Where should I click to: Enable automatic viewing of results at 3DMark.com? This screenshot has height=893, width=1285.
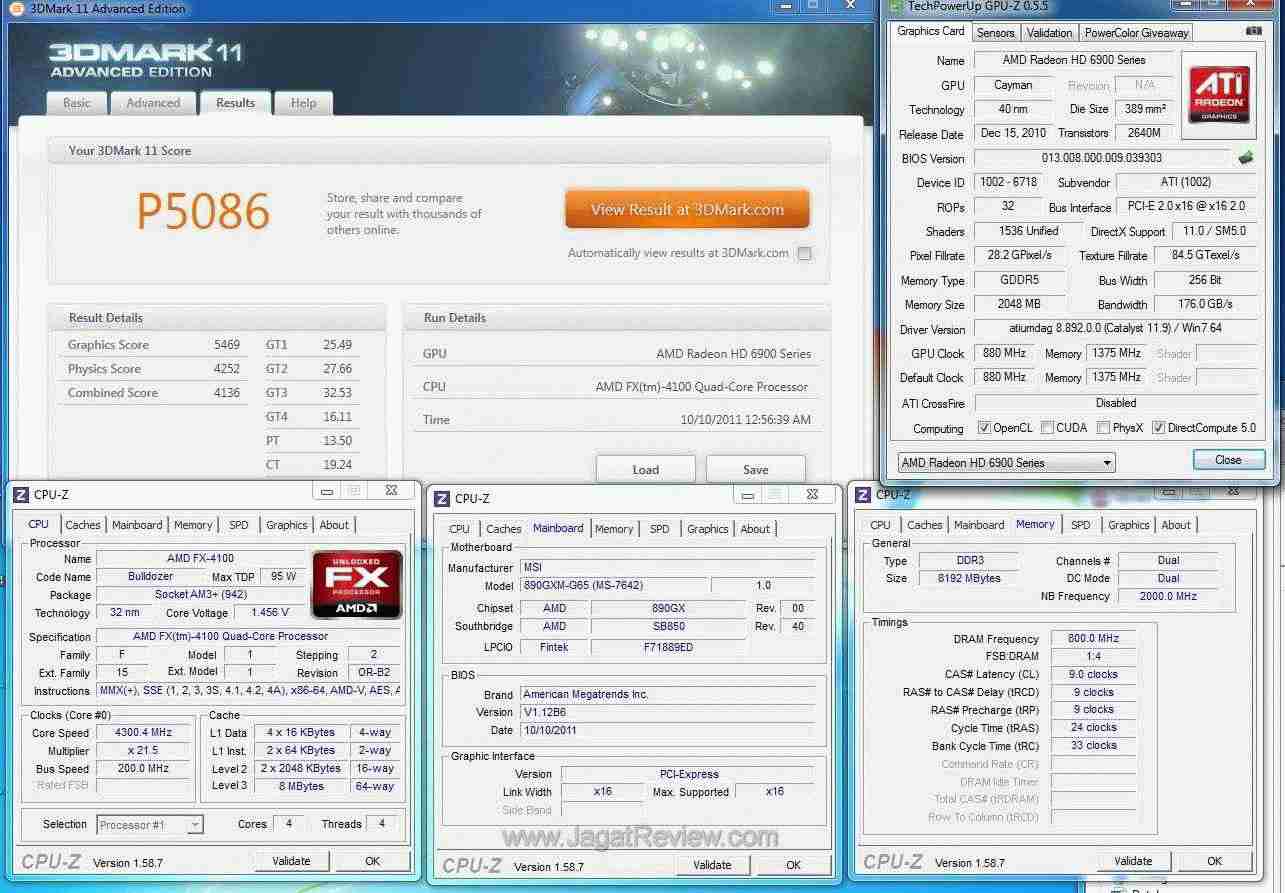(x=804, y=254)
